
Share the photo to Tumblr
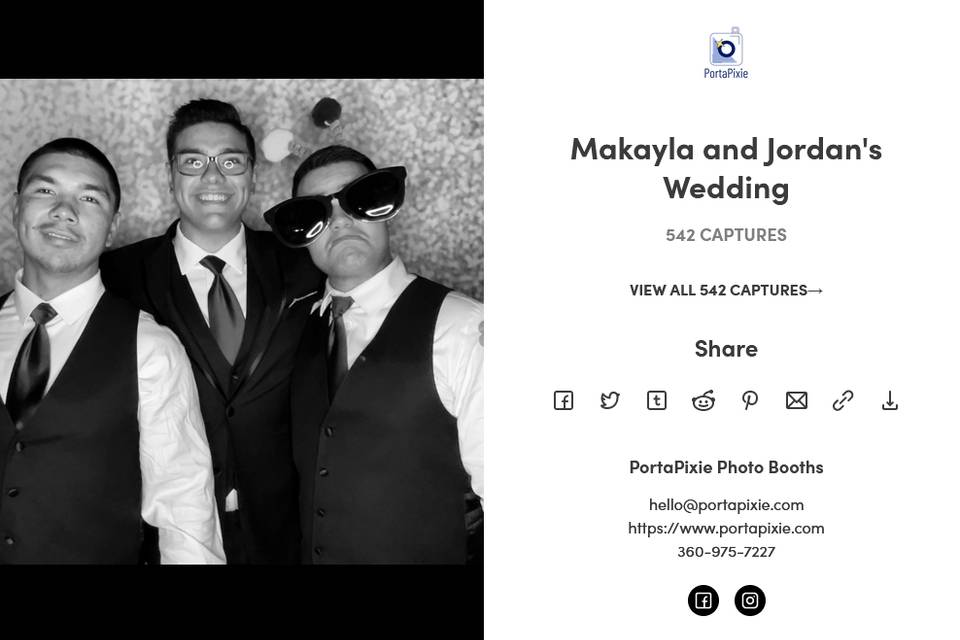pos(656,401)
